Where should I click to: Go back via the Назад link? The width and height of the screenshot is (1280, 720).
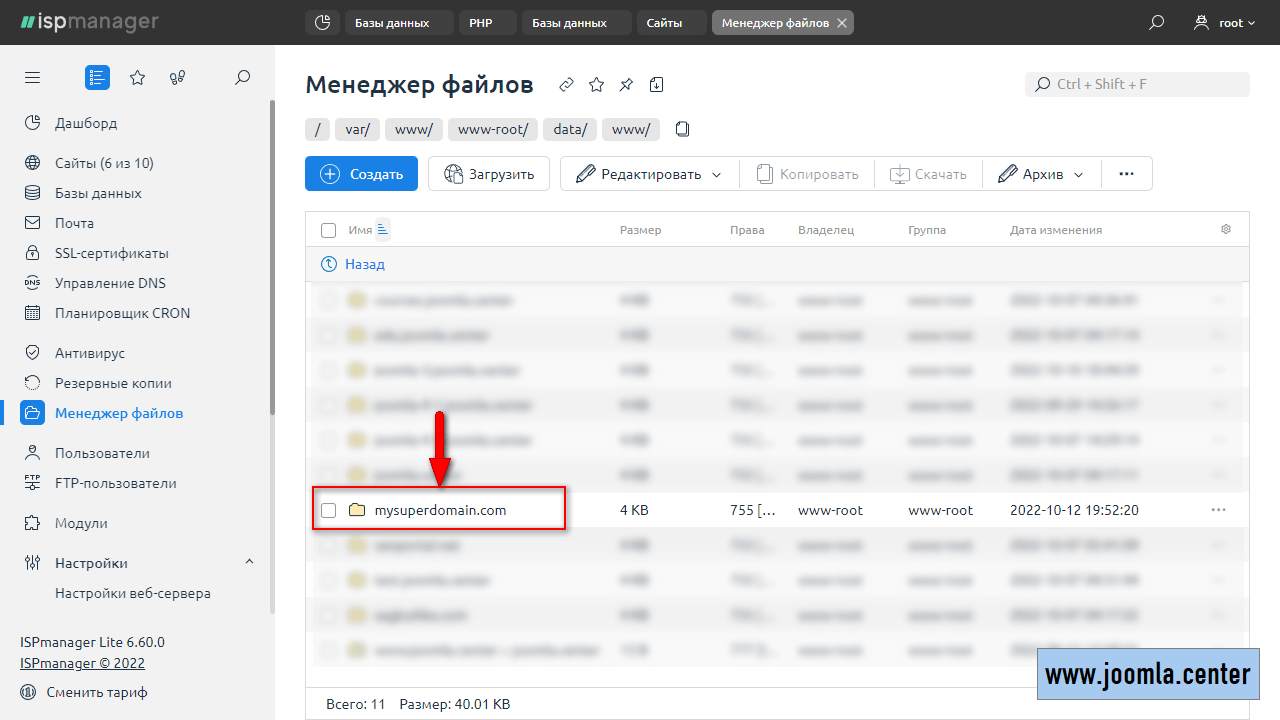pos(364,265)
